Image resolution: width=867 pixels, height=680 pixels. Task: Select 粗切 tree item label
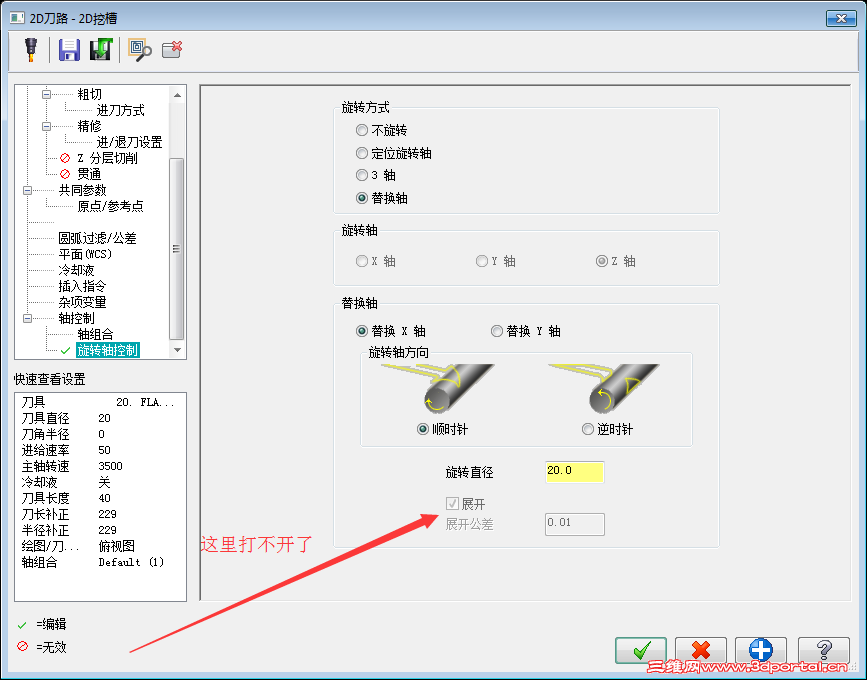(89, 95)
